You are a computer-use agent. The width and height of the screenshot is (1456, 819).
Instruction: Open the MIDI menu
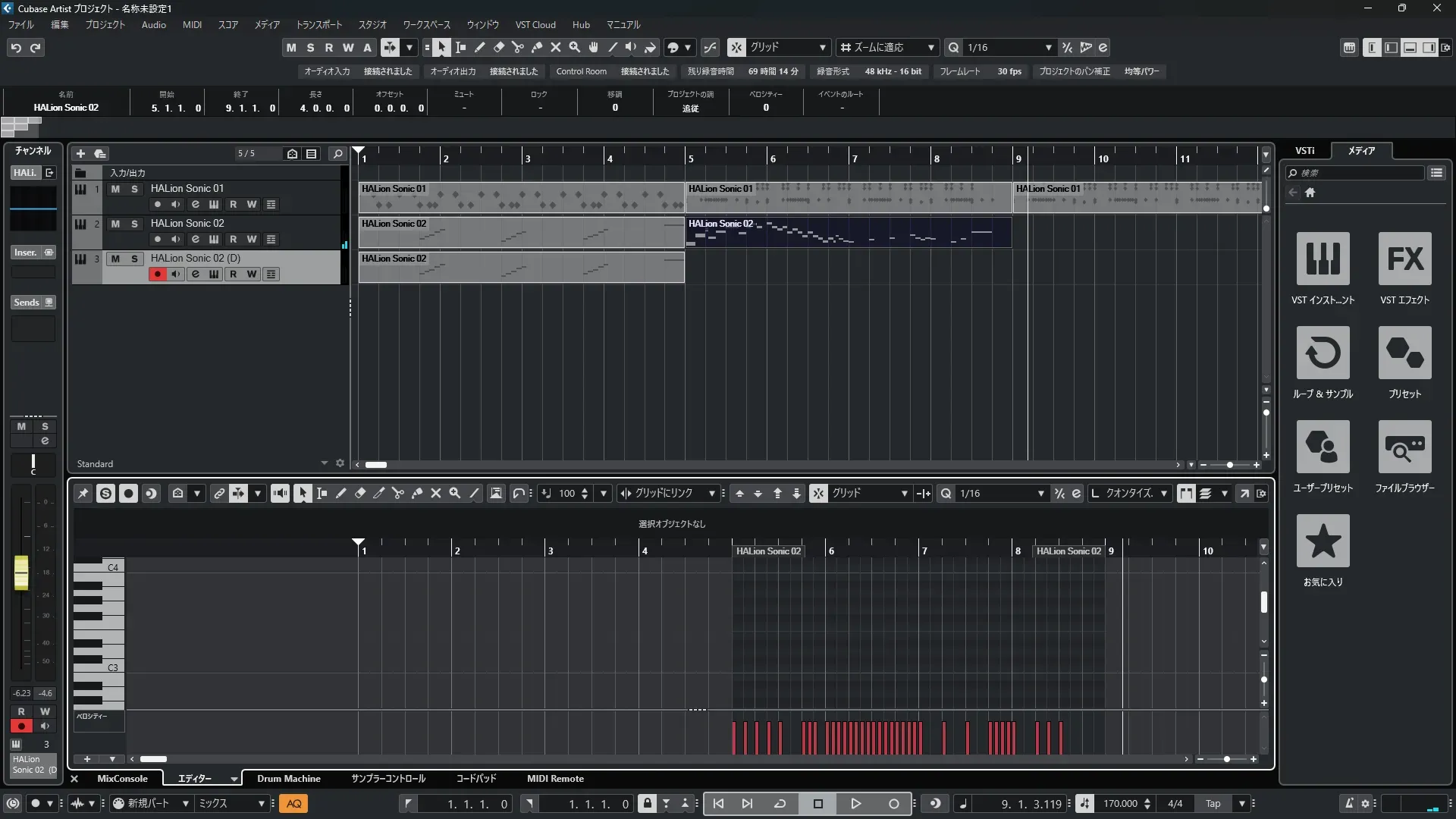(192, 24)
